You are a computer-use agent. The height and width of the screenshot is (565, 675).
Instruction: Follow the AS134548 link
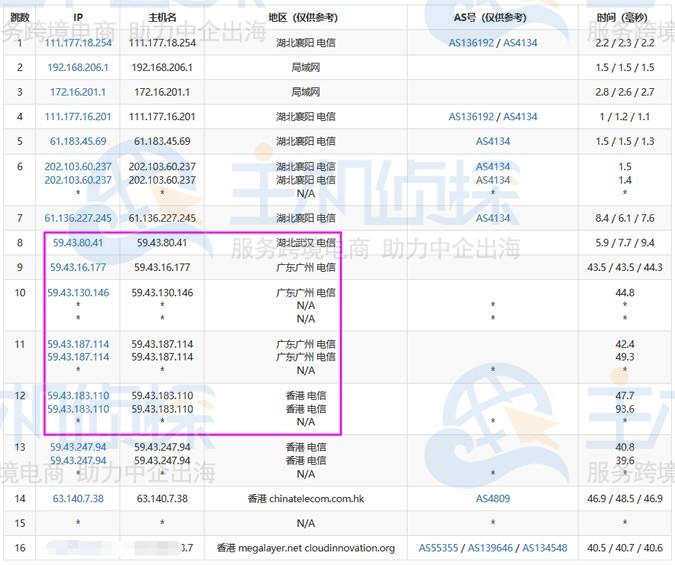pos(545,548)
